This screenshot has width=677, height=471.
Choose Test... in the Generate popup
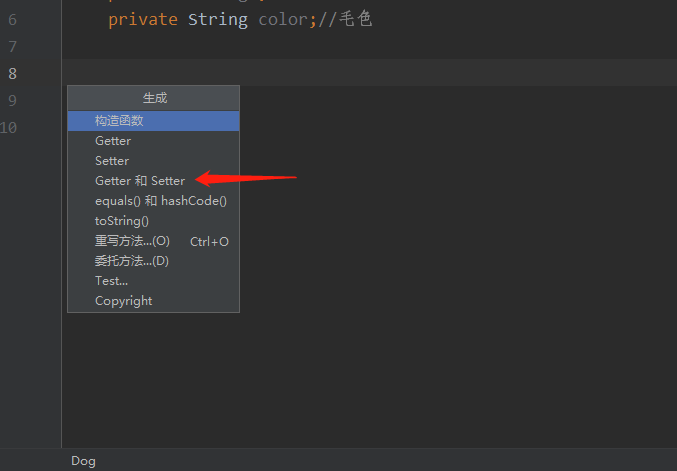pos(111,281)
